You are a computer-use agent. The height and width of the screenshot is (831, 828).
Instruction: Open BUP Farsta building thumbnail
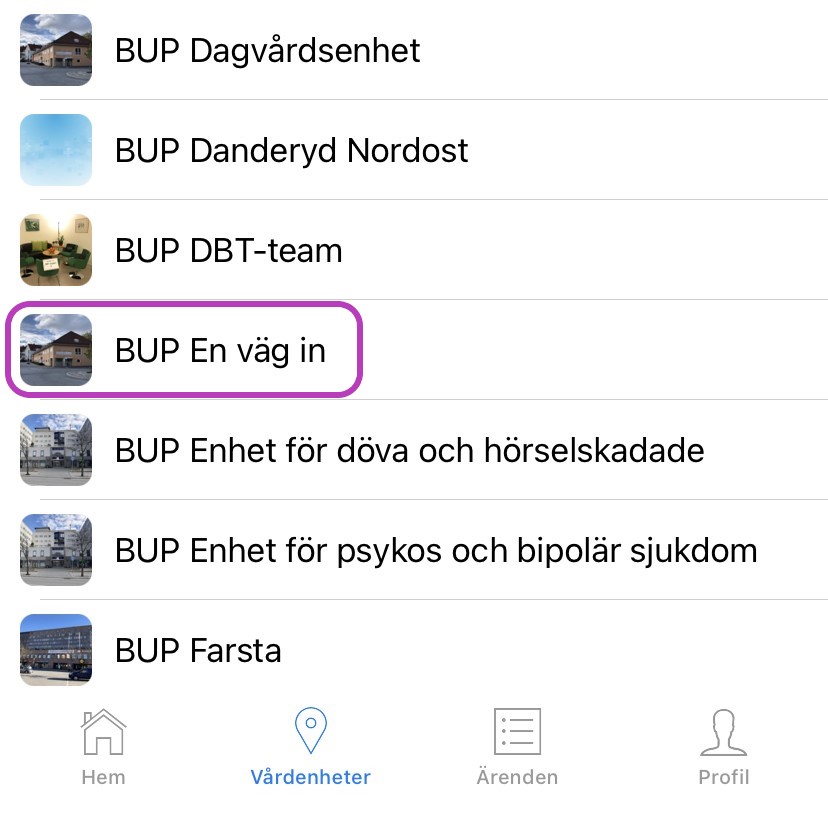click(x=56, y=650)
